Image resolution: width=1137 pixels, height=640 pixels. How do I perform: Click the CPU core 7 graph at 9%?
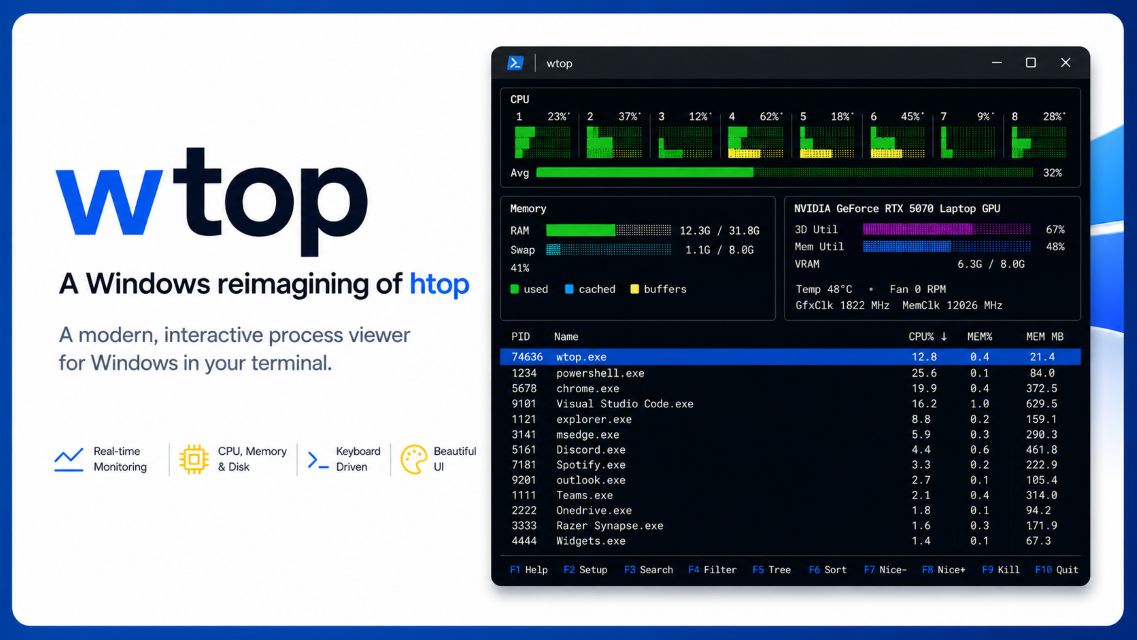(x=968, y=142)
